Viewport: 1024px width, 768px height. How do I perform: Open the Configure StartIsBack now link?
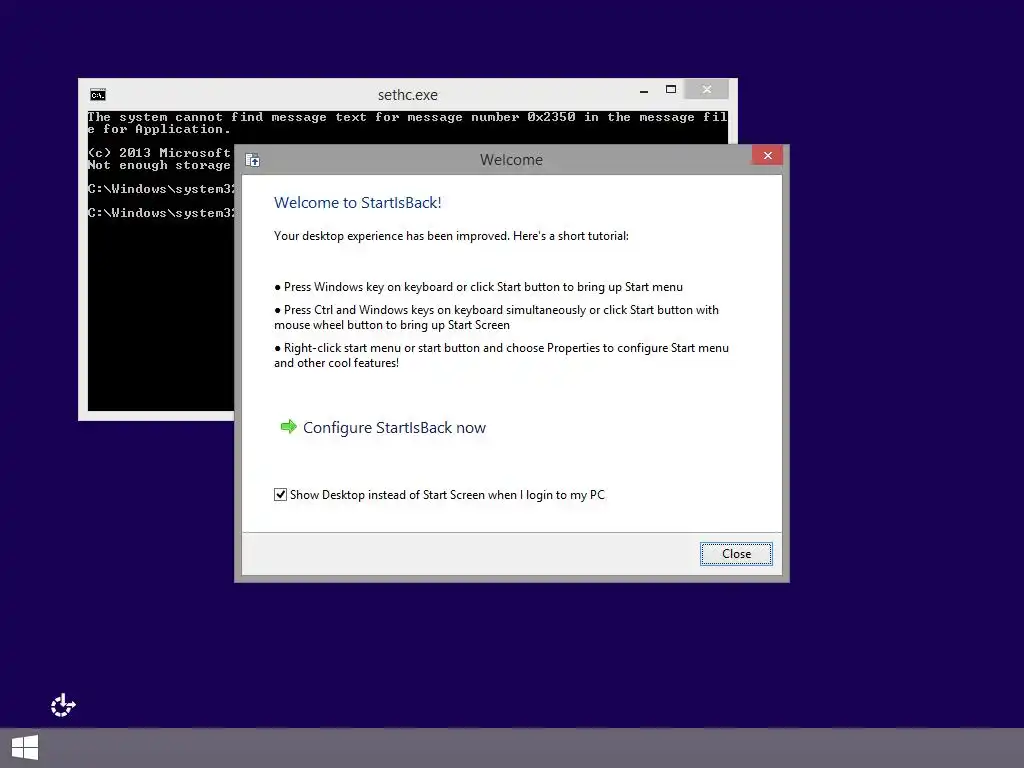[x=394, y=428]
